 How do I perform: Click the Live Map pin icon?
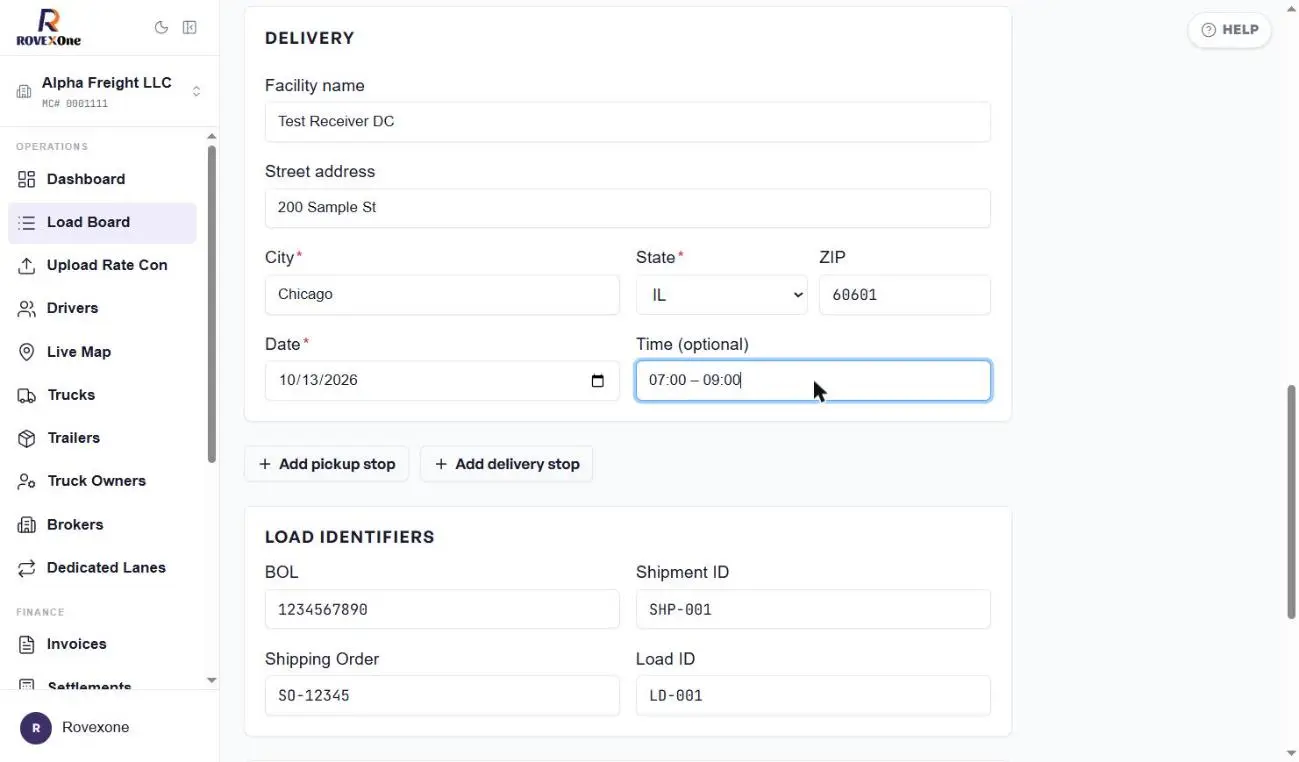point(27,352)
